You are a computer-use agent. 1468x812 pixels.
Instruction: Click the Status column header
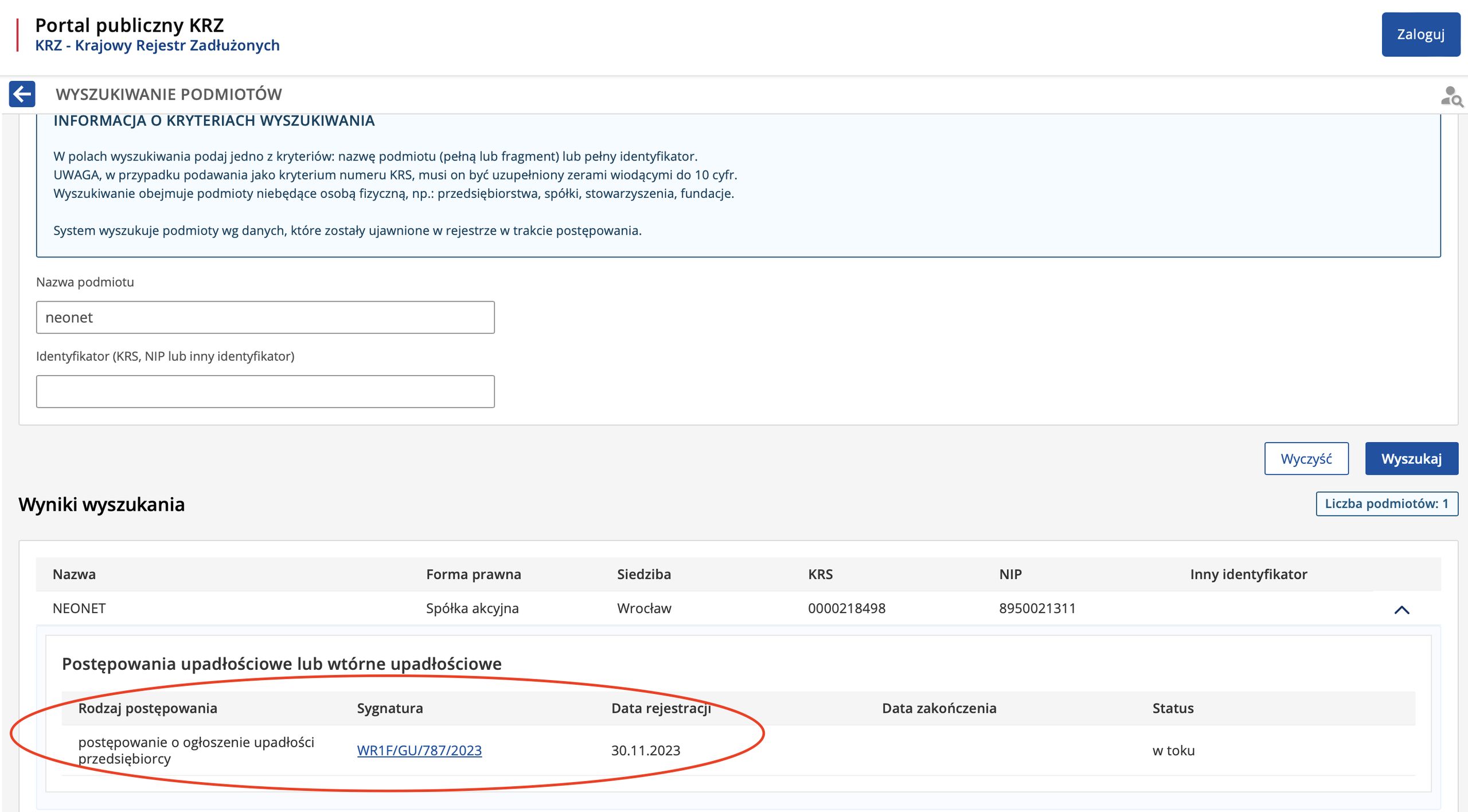click(x=1173, y=708)
